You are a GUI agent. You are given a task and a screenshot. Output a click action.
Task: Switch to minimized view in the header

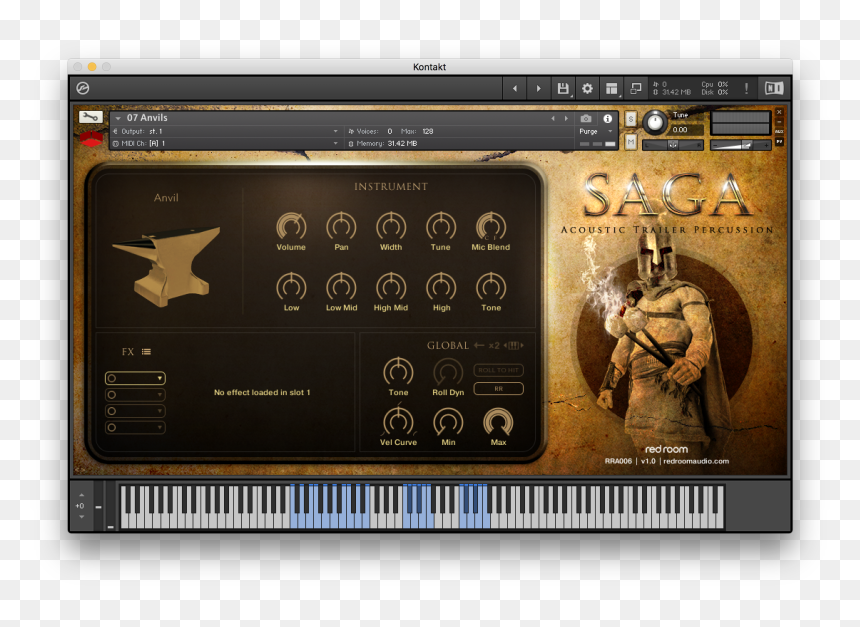pos(636,88)
